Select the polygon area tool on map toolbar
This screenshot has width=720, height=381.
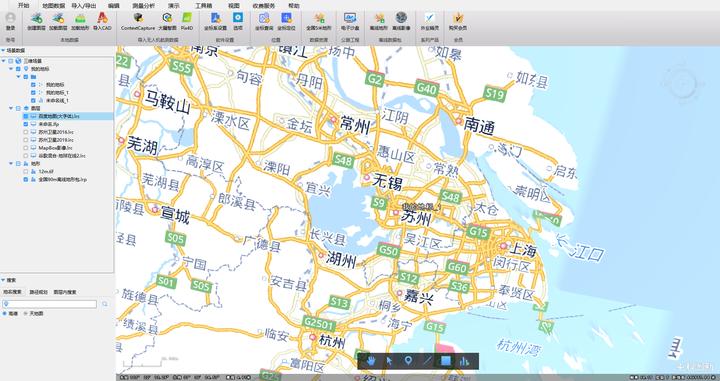point(445,361)
